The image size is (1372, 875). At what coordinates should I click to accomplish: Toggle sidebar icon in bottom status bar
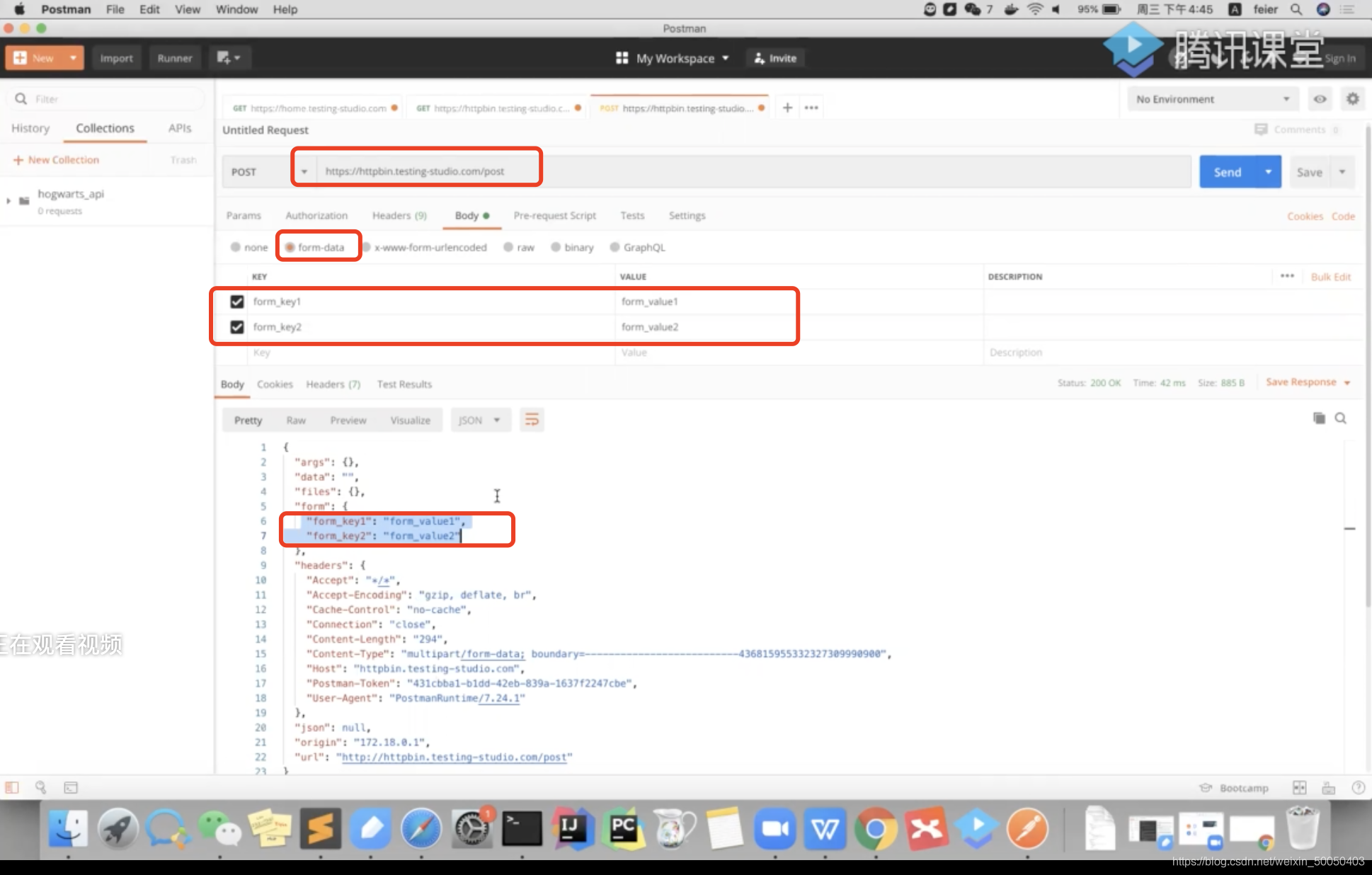coord(12,787)
